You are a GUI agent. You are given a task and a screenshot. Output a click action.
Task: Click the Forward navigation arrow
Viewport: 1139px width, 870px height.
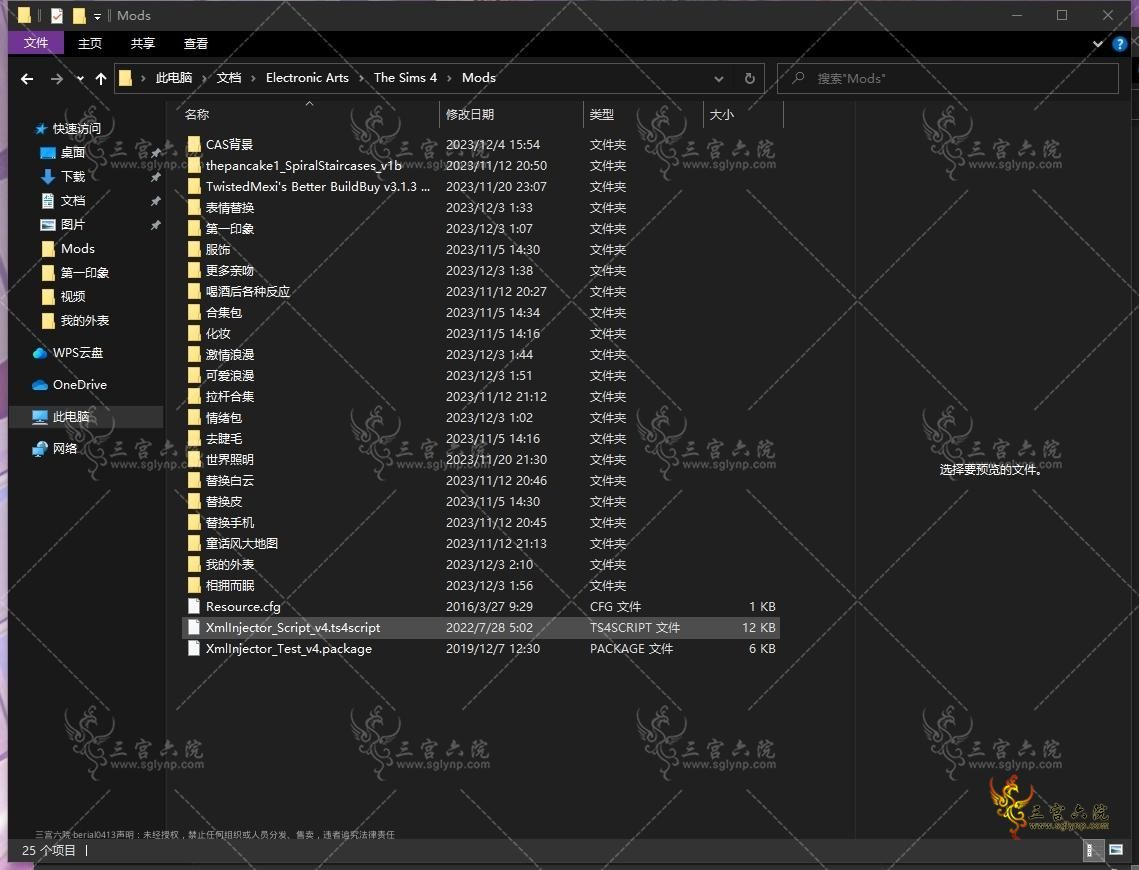point(56,78)
